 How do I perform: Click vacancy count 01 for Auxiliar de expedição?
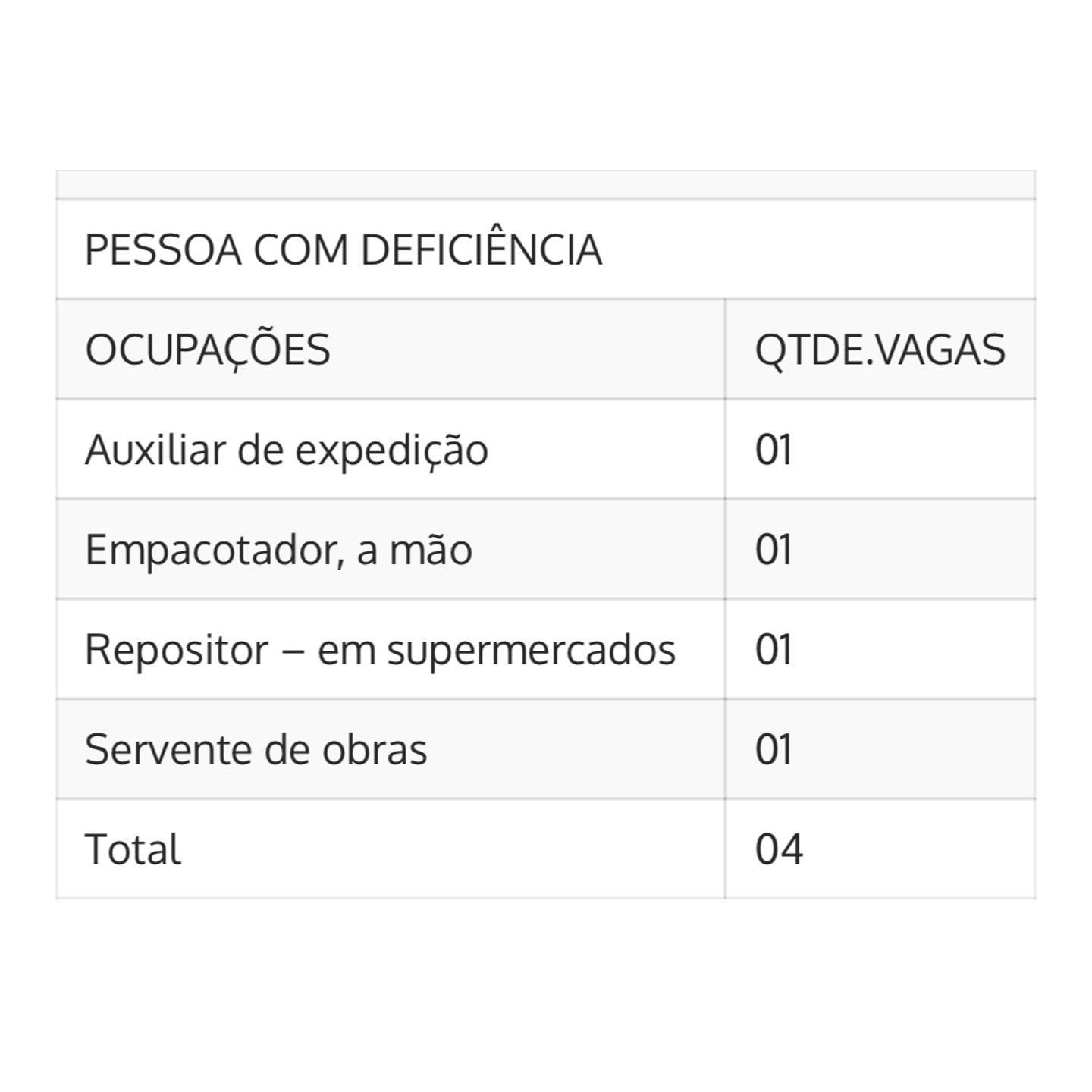(773, 449)
